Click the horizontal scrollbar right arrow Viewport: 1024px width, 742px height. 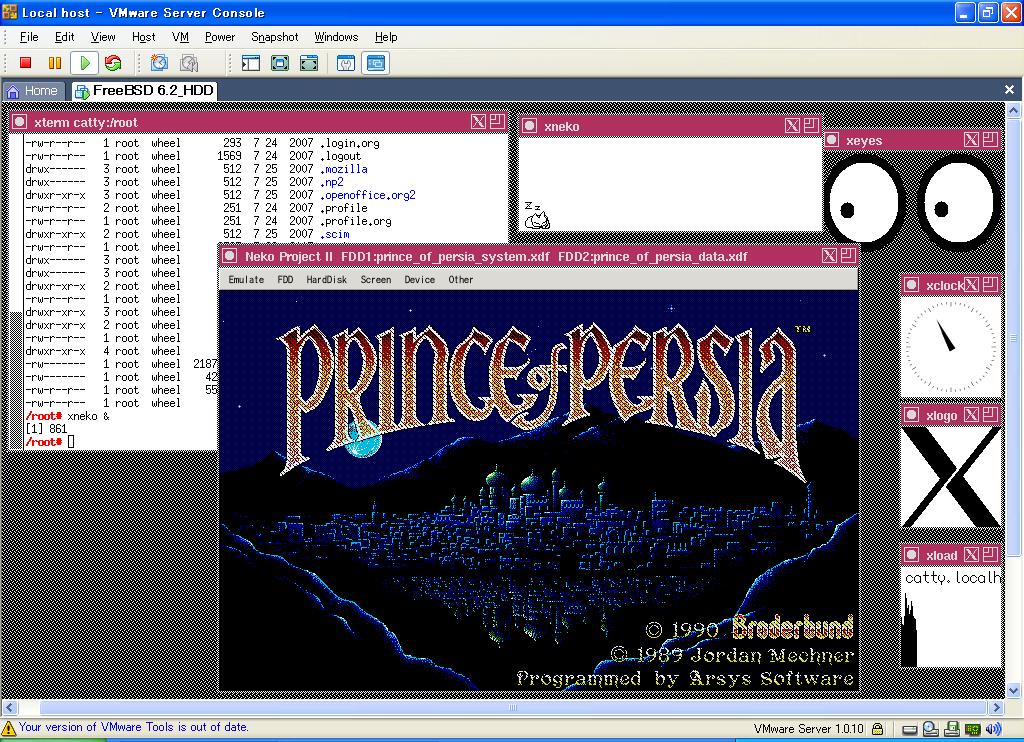pyautogui.click(x=997, y=707)
